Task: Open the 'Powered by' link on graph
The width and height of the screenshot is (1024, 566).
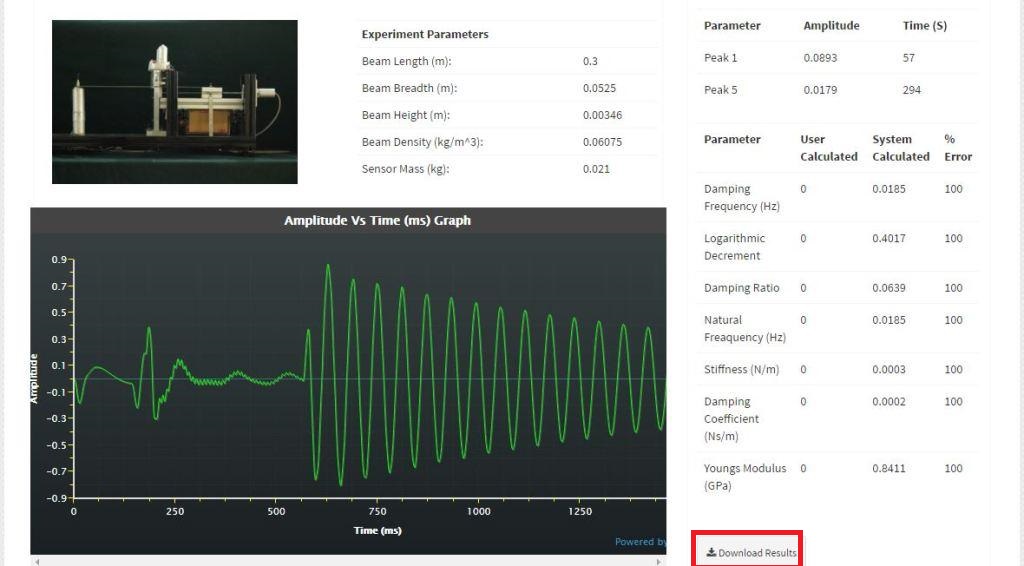Action: [x=640, y=542]
